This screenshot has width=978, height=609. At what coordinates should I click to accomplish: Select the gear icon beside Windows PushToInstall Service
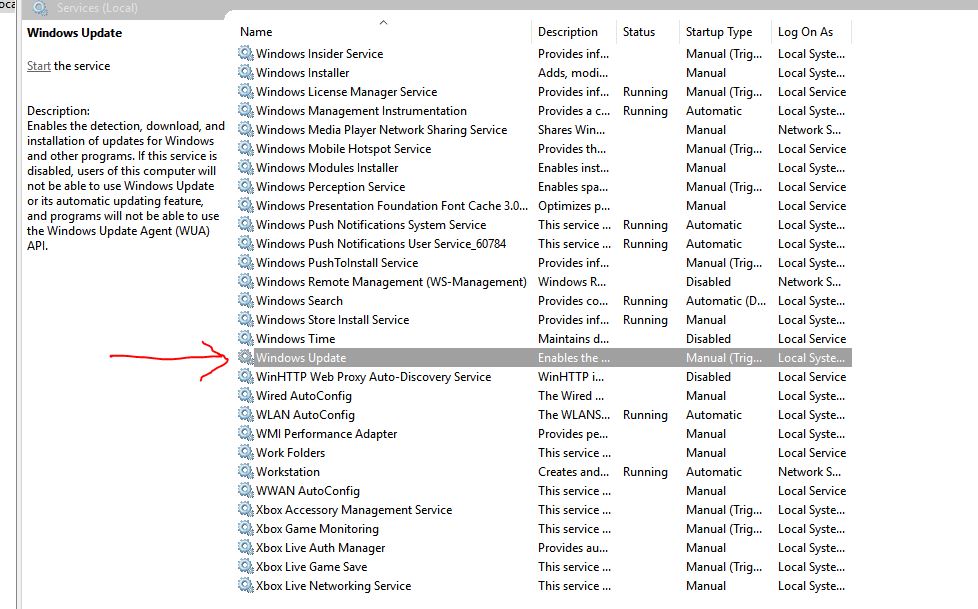click(246, 262)
